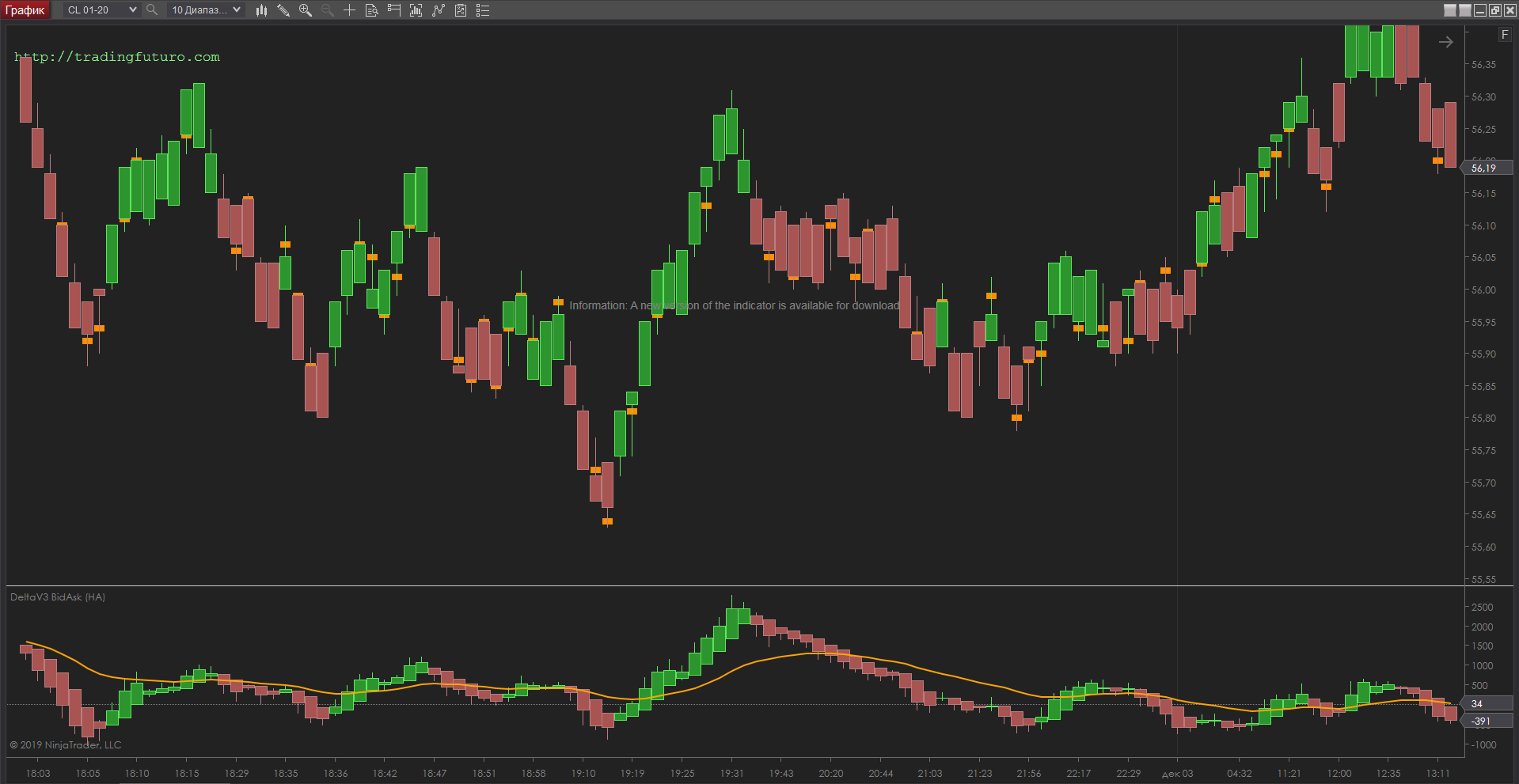
Task: Open the data box icon
Action: [x=371, y=10]
